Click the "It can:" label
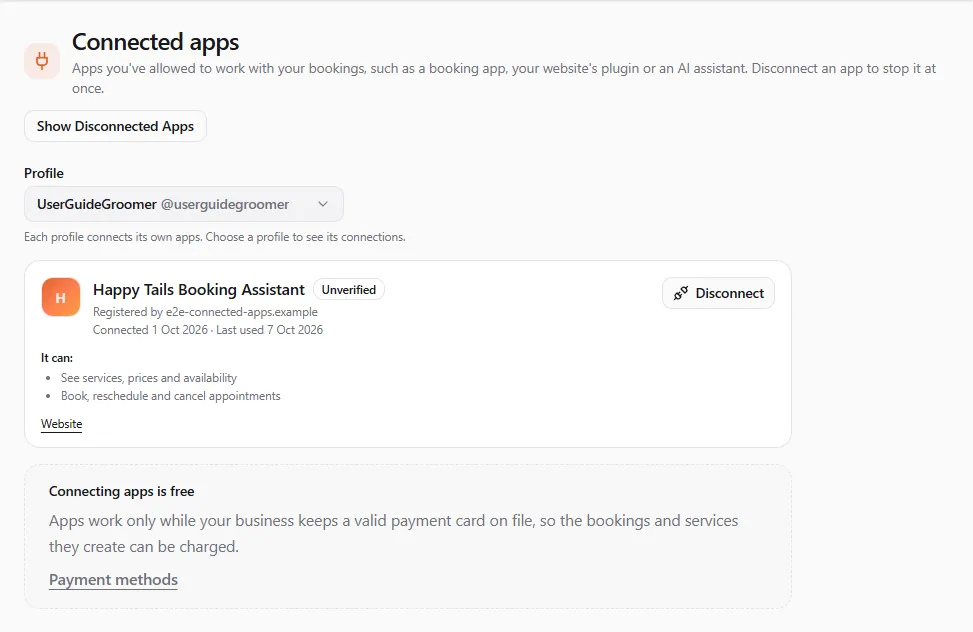 (x=57, y=358)
